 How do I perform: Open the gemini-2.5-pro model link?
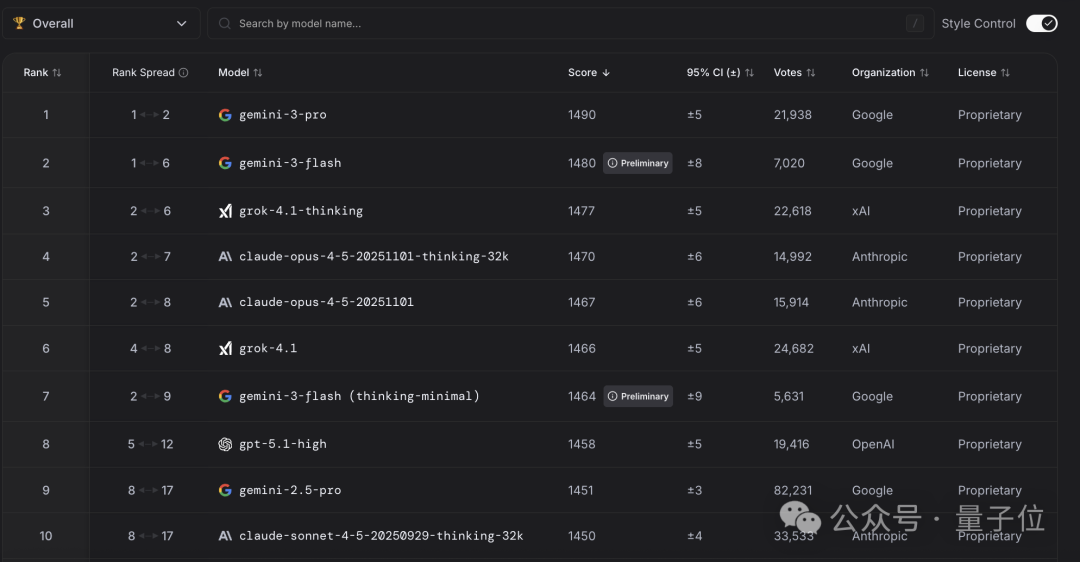290,490
